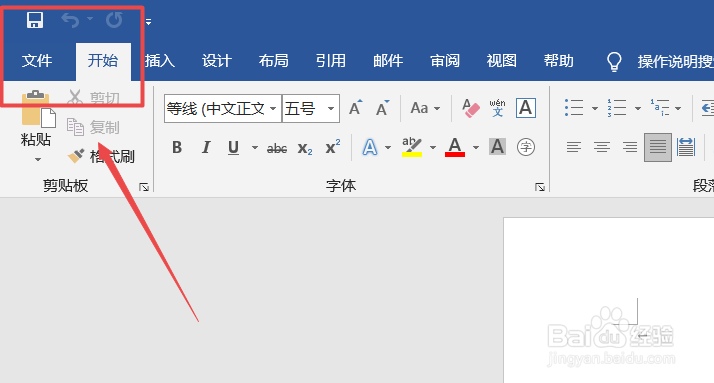Open the Text Effects dropdown arrow
This screenshot has width=714, height=383.
(388, 148)
